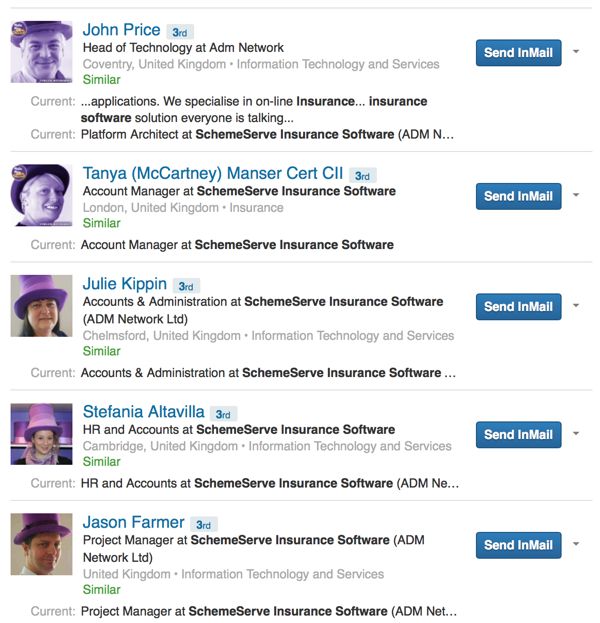Open the Julie Kippin name link
Screen dimensions: 600x623
tap(124, 284)
